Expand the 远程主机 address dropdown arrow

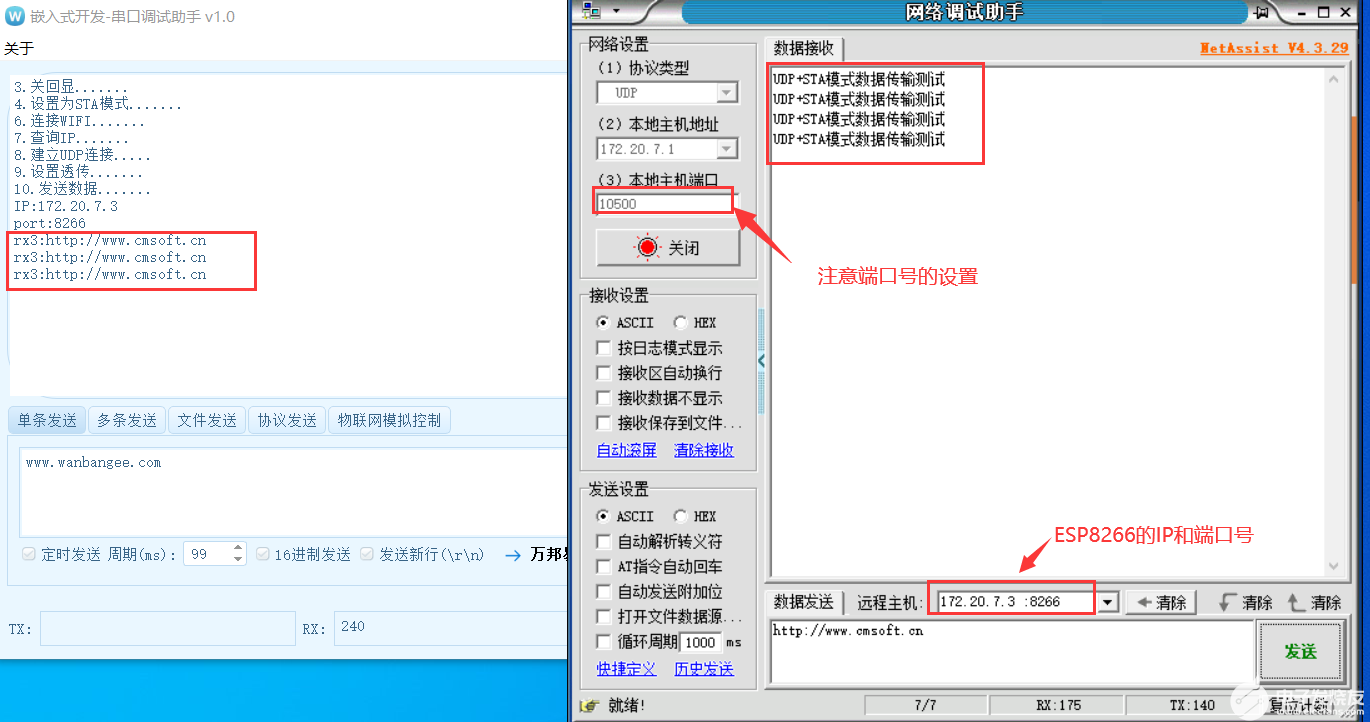1108,602
